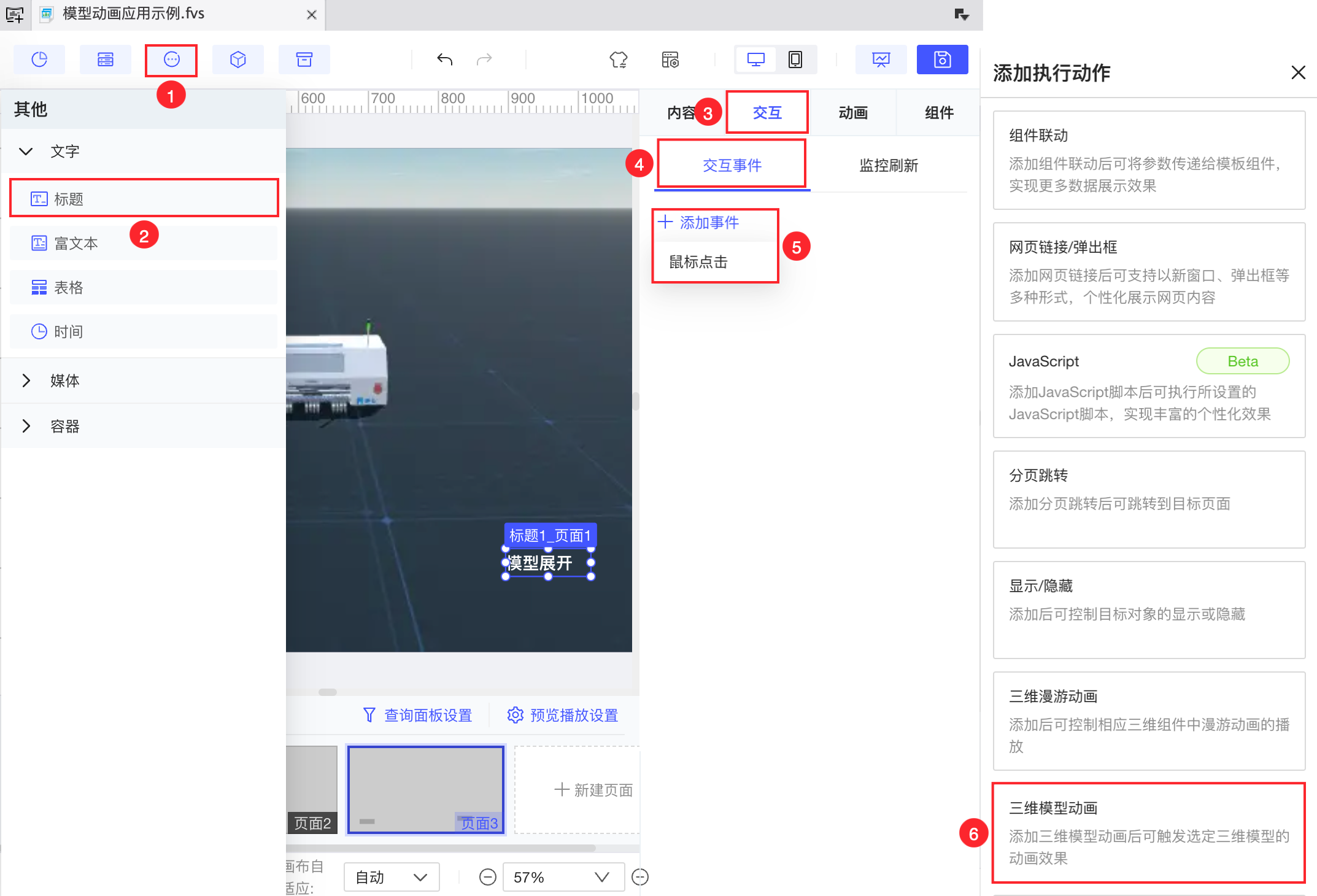Switch to desktop layout icon
The image size is (1317, 896).
pos(755,60)
